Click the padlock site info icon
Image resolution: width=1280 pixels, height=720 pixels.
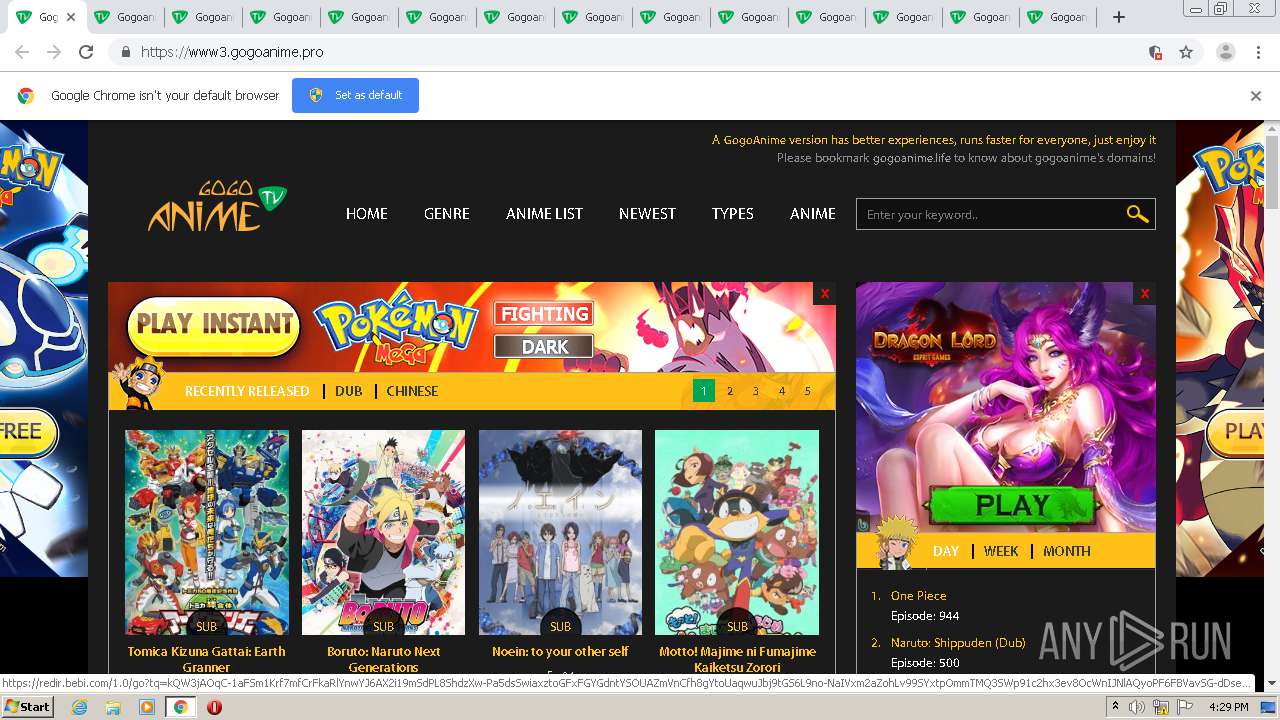(125, 52)
